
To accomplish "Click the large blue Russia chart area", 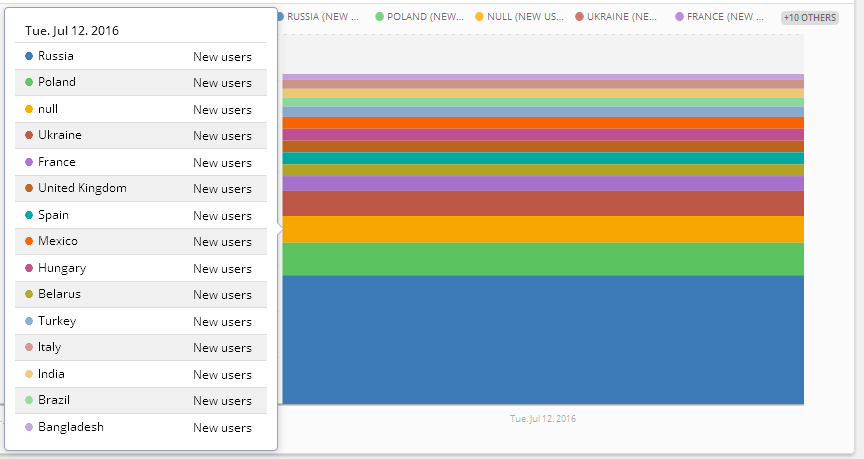I will point(543,340).
